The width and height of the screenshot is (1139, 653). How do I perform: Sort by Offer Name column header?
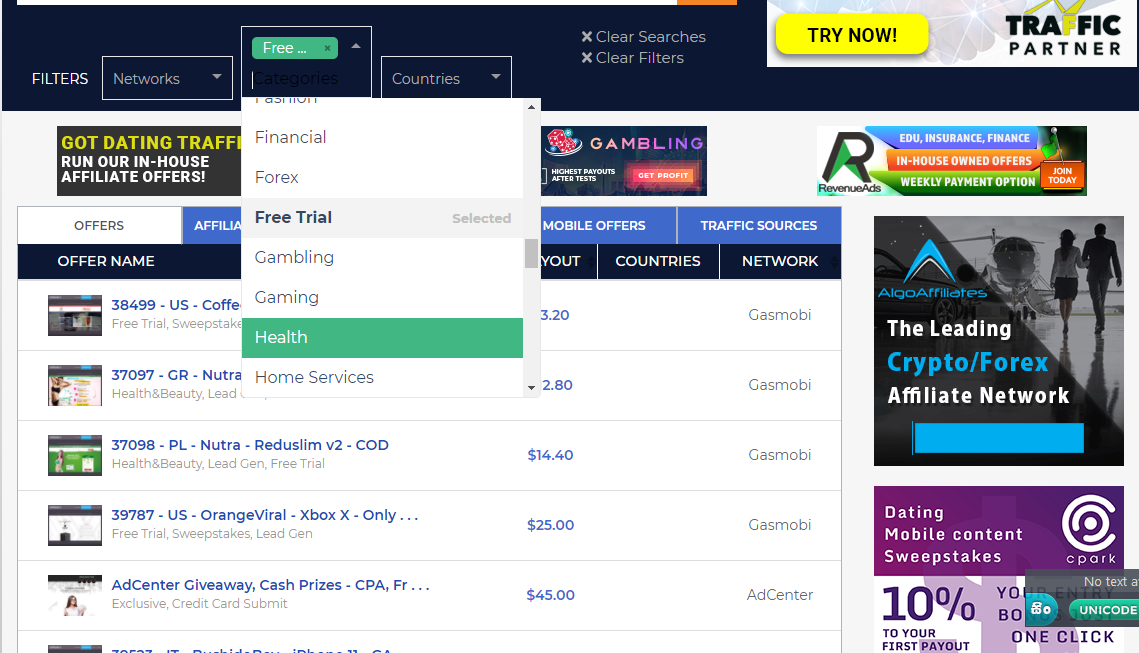click(106, 261)
